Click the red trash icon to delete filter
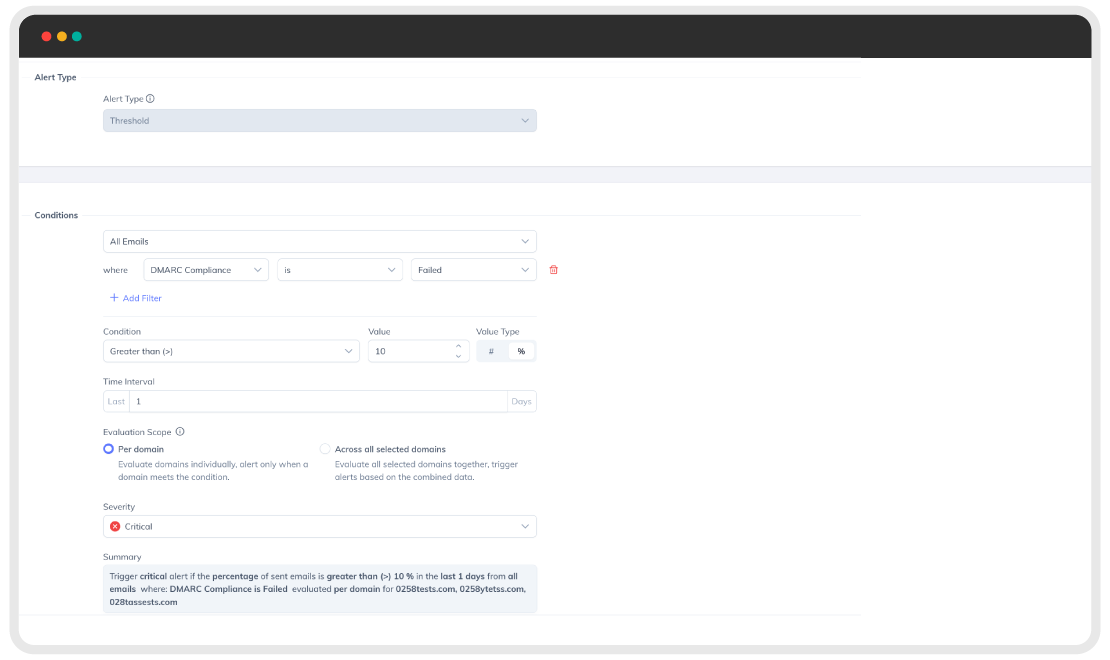 (554, 270)
